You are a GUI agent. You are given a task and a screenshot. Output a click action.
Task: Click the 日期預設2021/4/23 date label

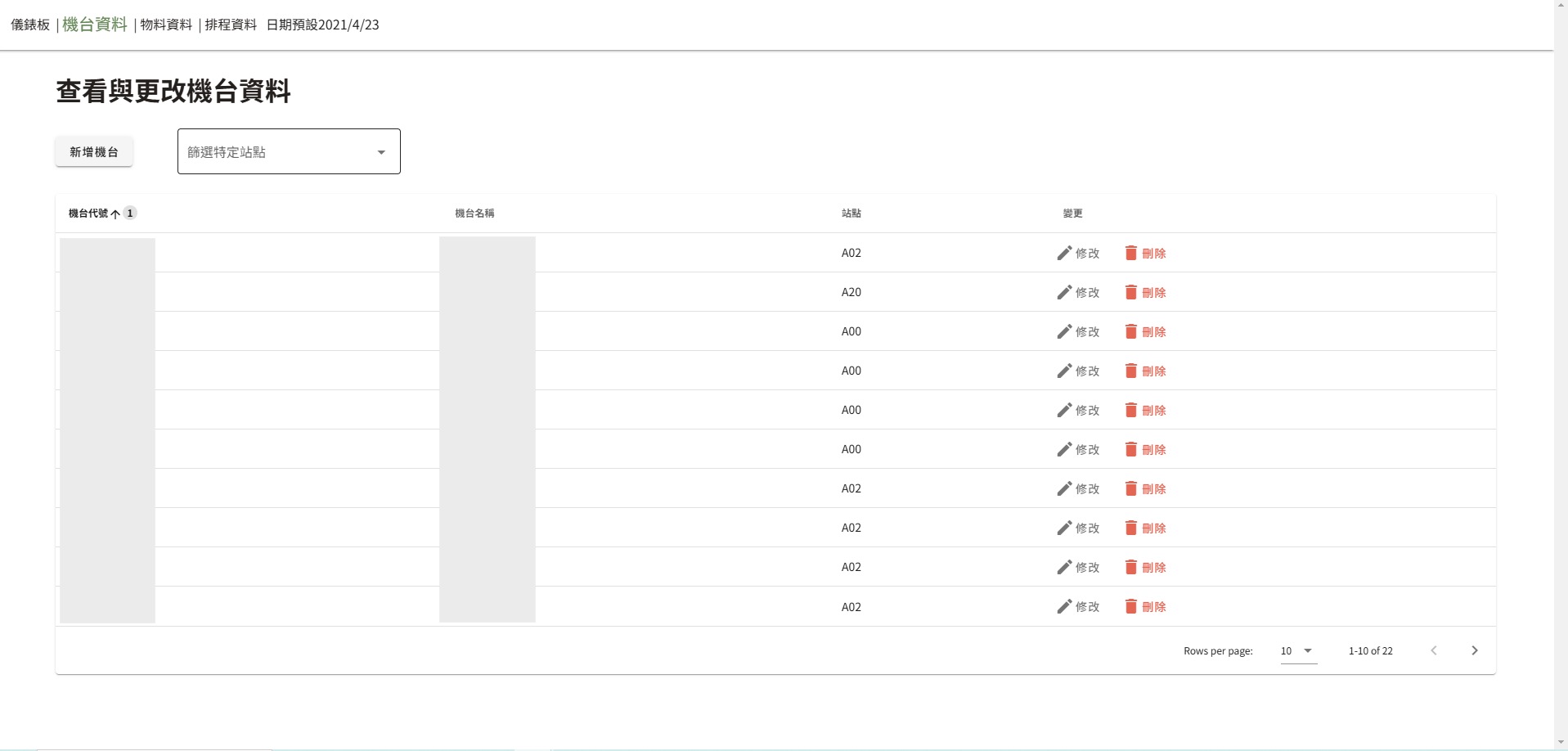(323, 25)
